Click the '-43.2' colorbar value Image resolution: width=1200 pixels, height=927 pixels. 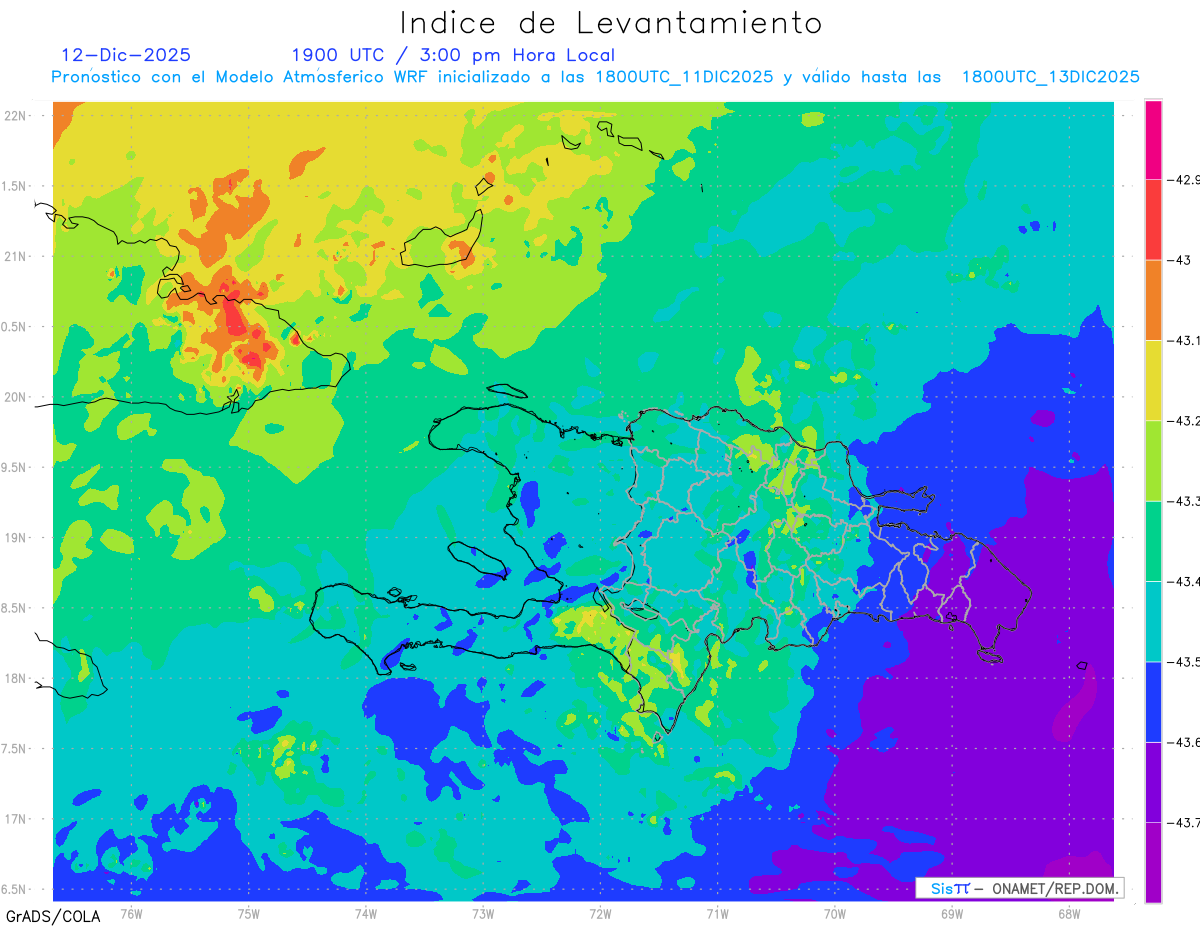tap(1184, 421)
